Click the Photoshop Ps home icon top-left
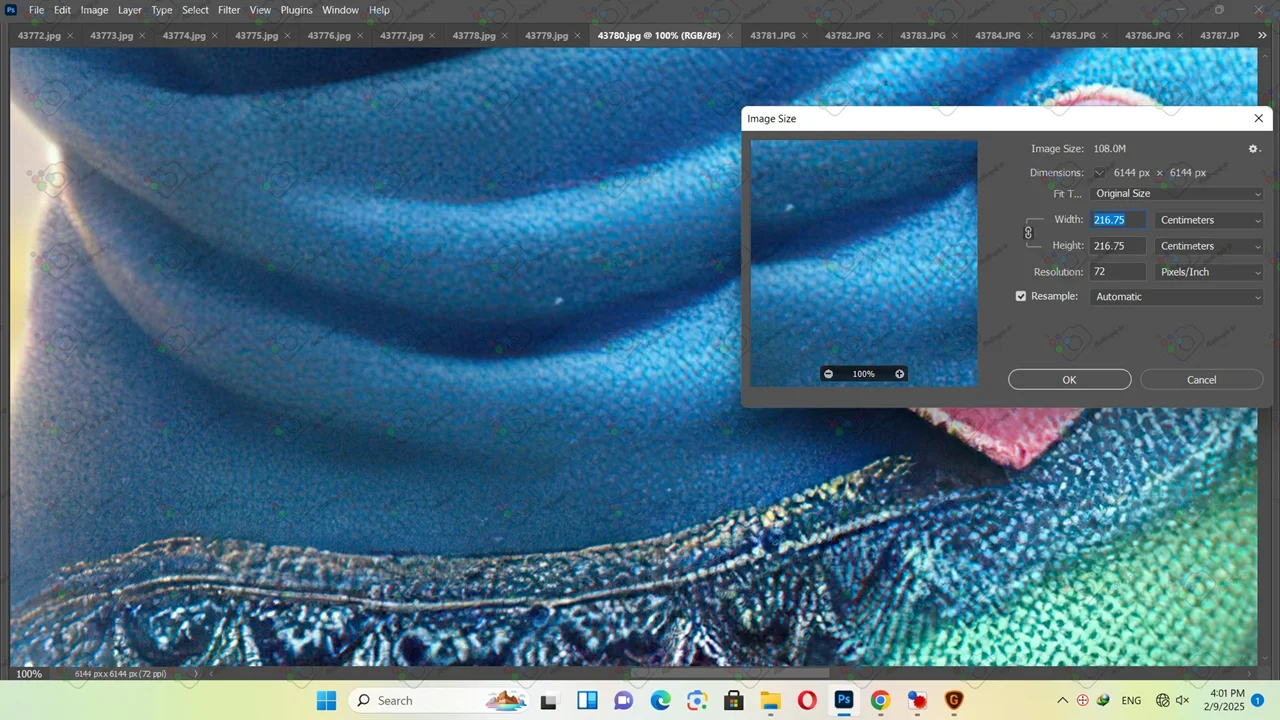Viewport: 1280px width, 720px height. pos(11,10)
